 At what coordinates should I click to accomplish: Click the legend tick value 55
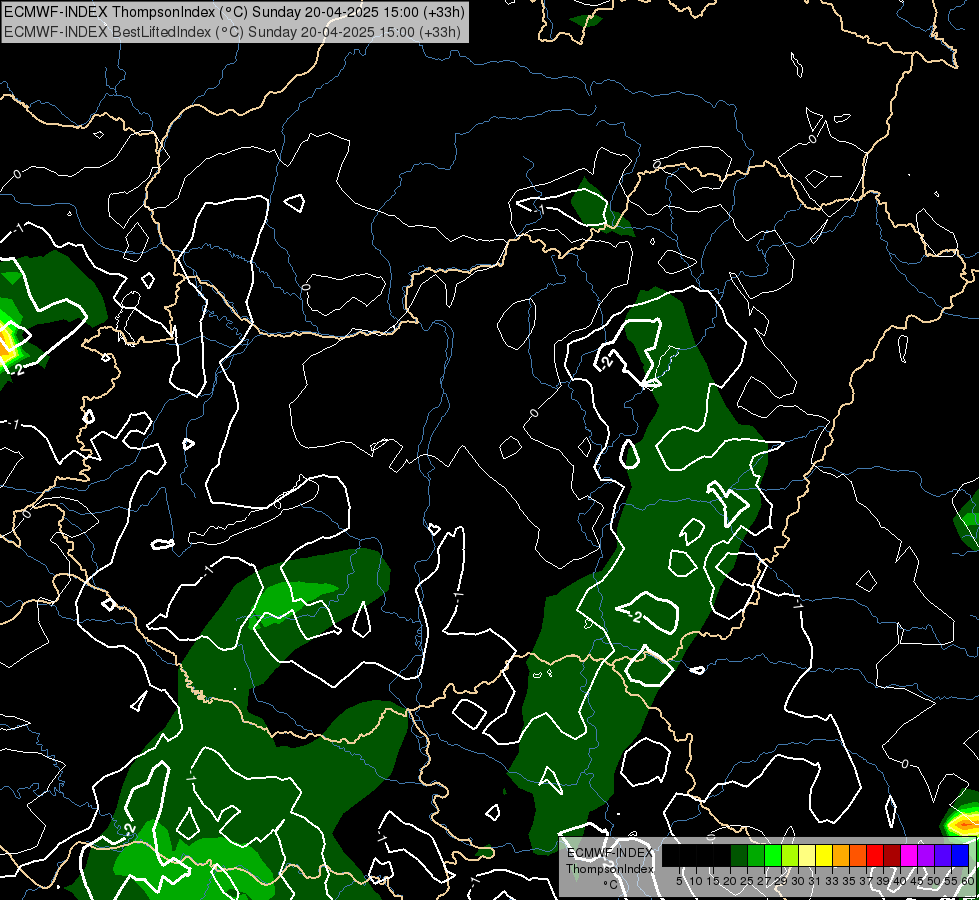(951, 881)
